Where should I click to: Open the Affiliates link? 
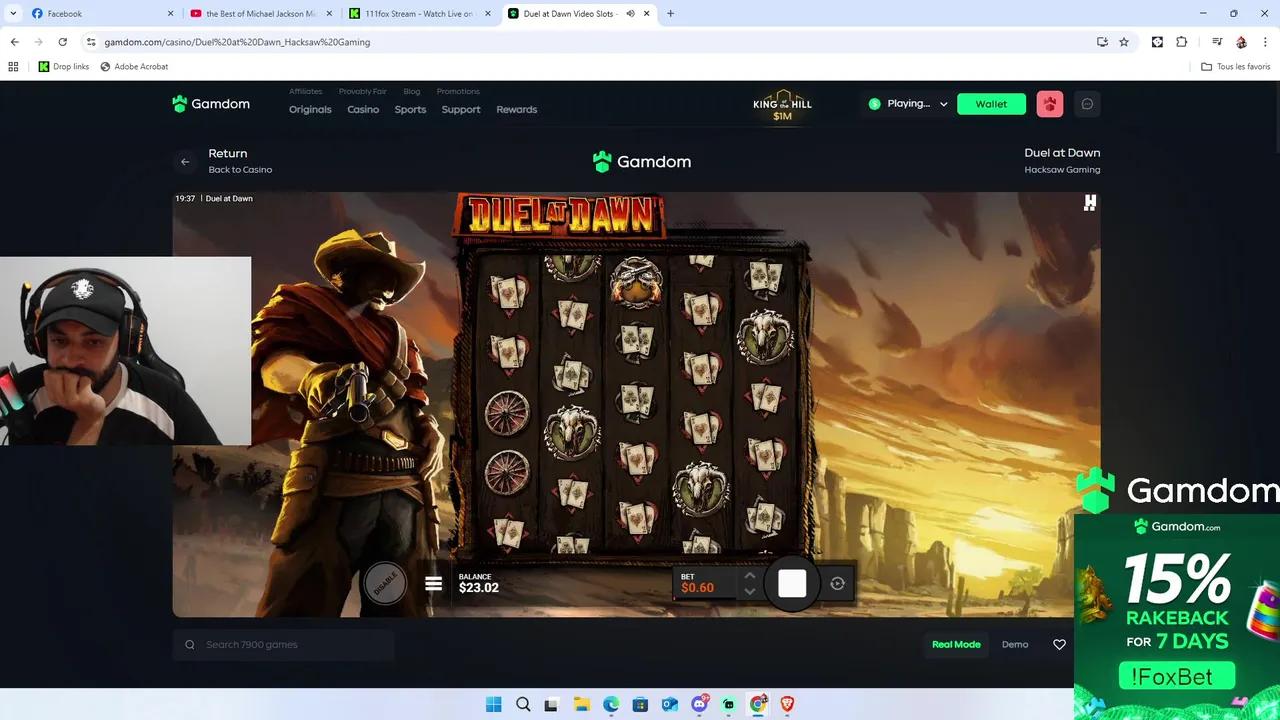point(306,92)
